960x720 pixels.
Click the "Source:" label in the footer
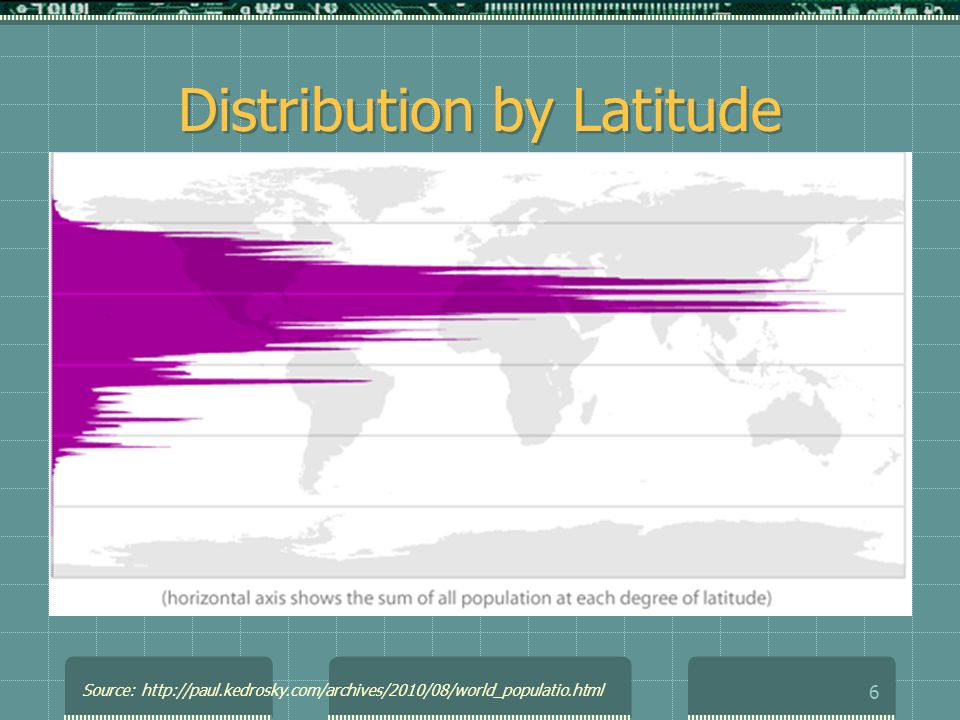[x=108, y=690]
